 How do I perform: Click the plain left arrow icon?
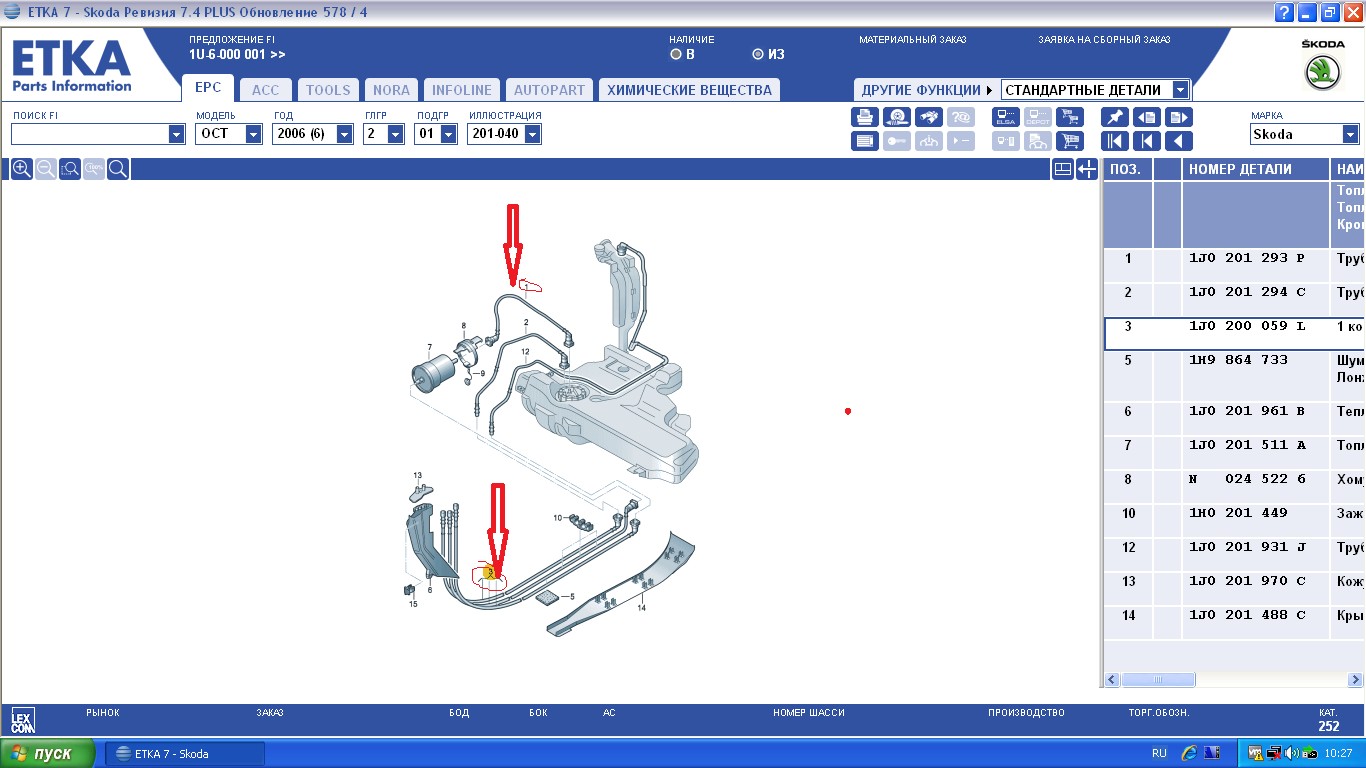click(1179, 141)
